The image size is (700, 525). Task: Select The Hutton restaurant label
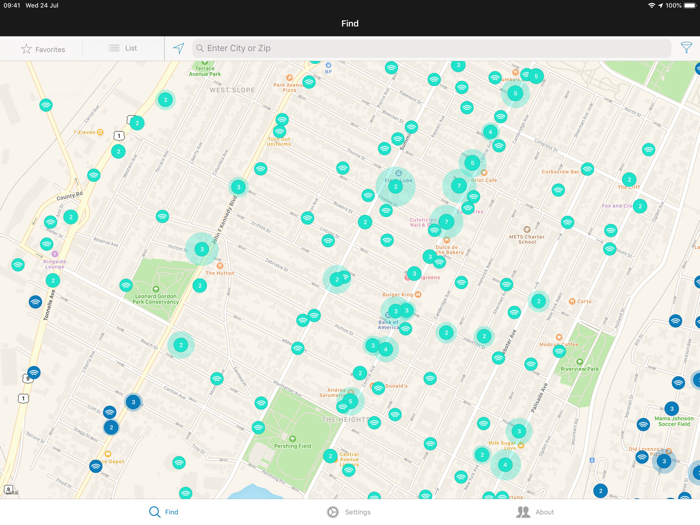point(220,272)
